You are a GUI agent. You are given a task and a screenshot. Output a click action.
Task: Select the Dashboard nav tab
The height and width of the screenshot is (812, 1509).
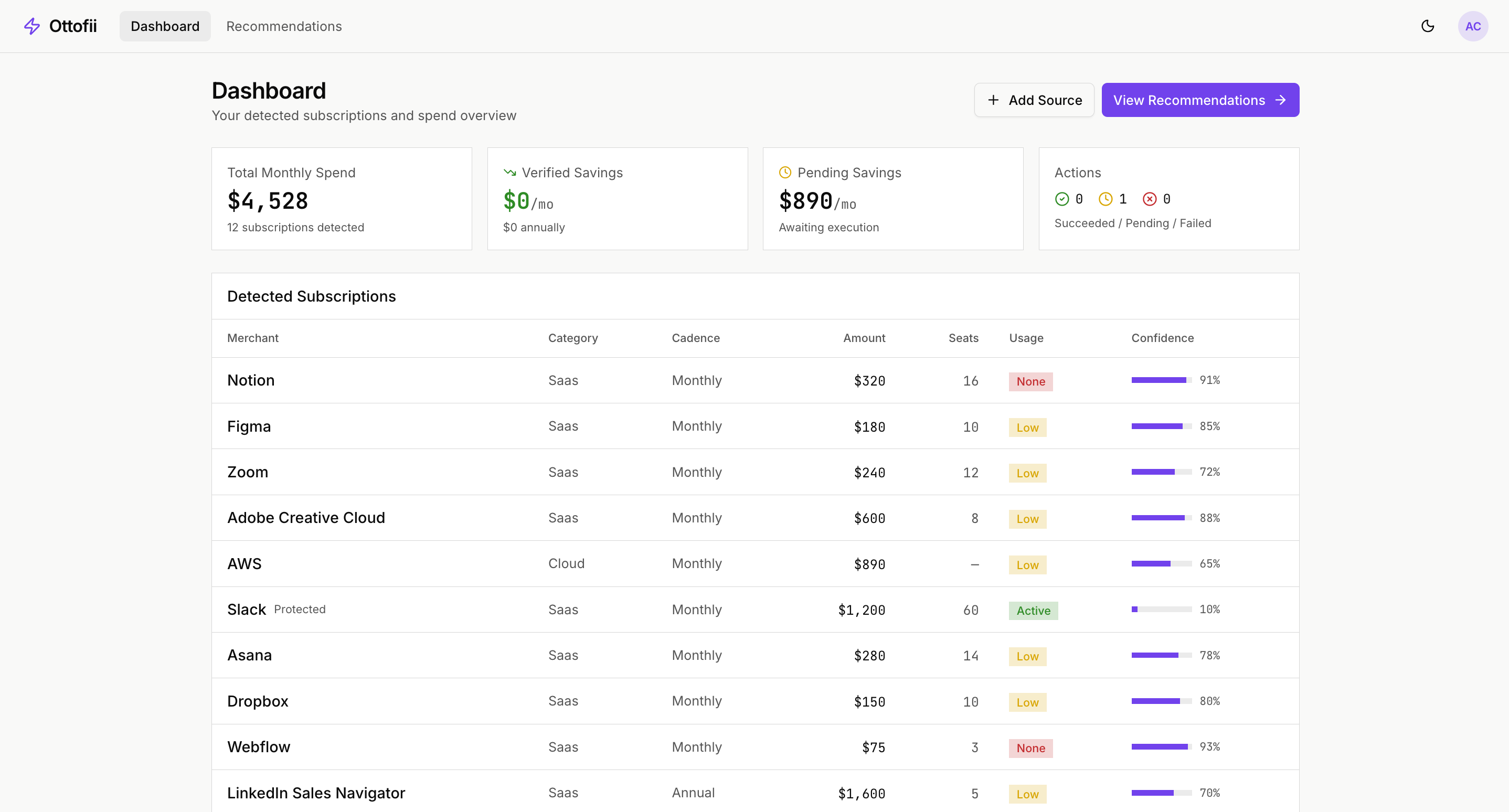[165, 26]
